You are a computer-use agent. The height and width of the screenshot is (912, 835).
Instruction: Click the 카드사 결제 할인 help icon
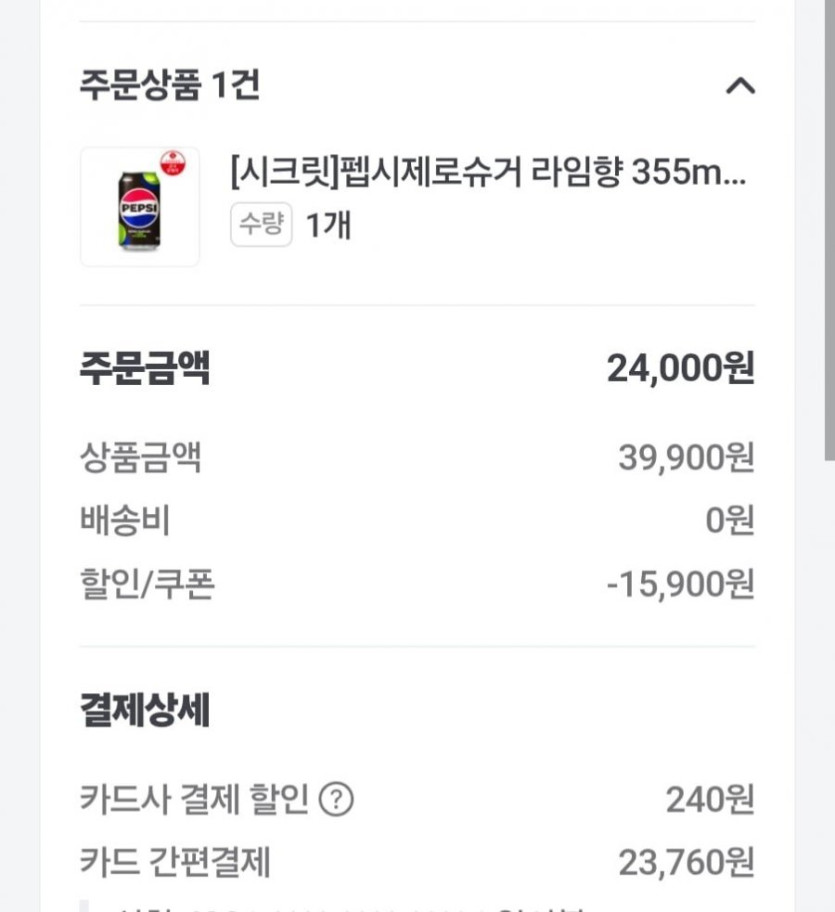[x=336, y=799]
